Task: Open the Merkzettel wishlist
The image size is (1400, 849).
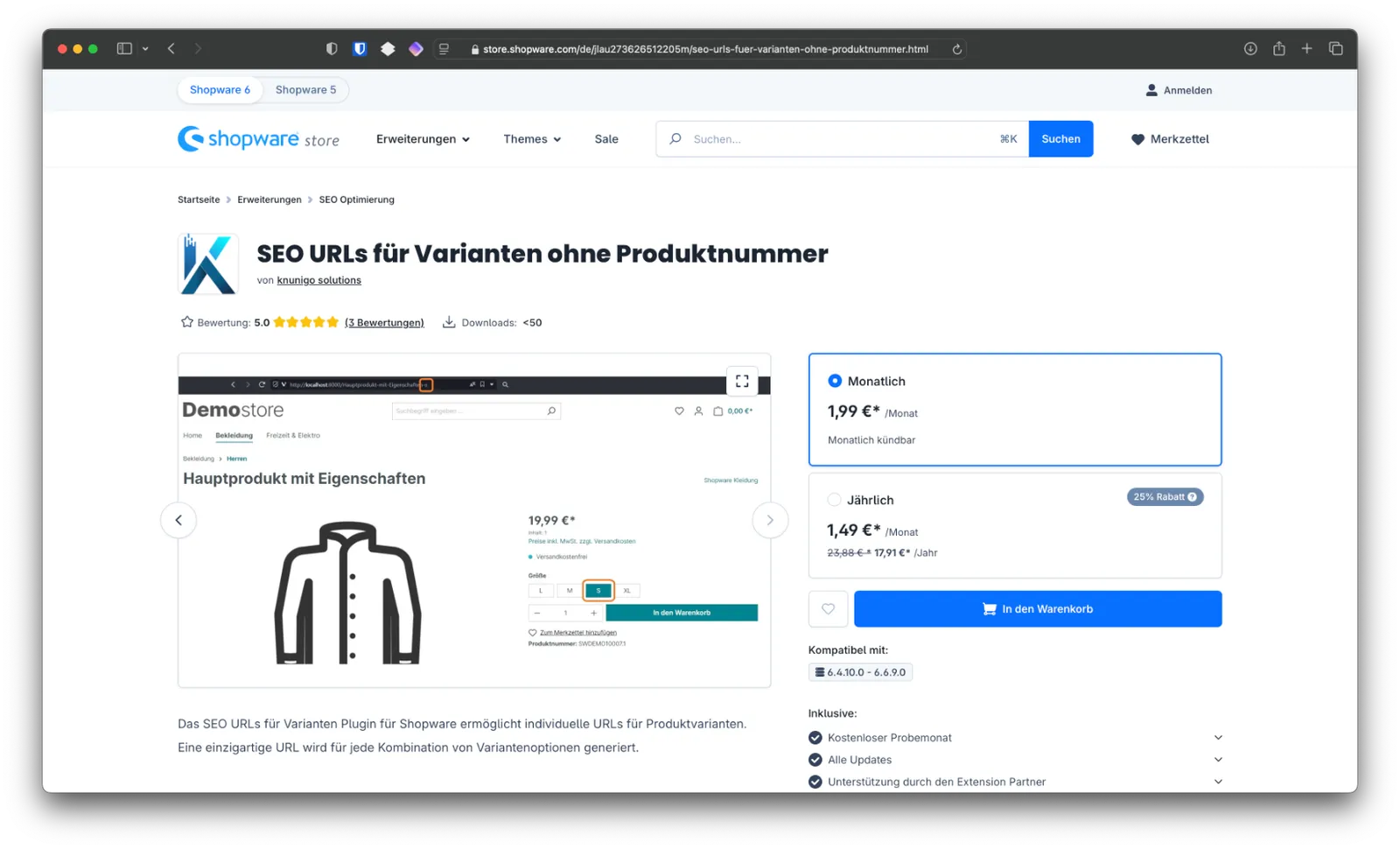Action: [1169, 138]
